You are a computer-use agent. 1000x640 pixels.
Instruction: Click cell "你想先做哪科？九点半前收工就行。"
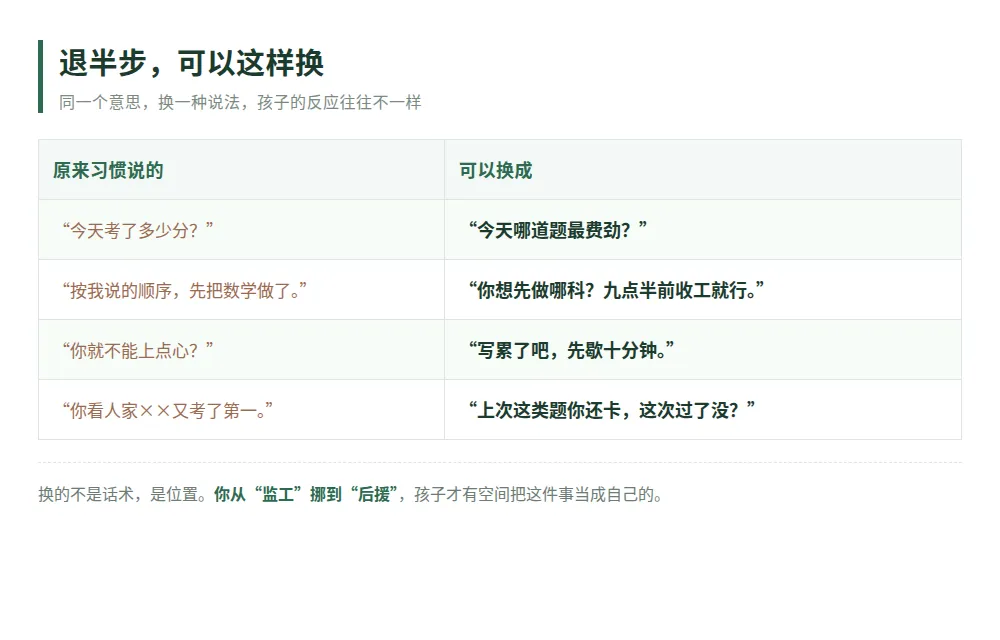tap(703, 290)
